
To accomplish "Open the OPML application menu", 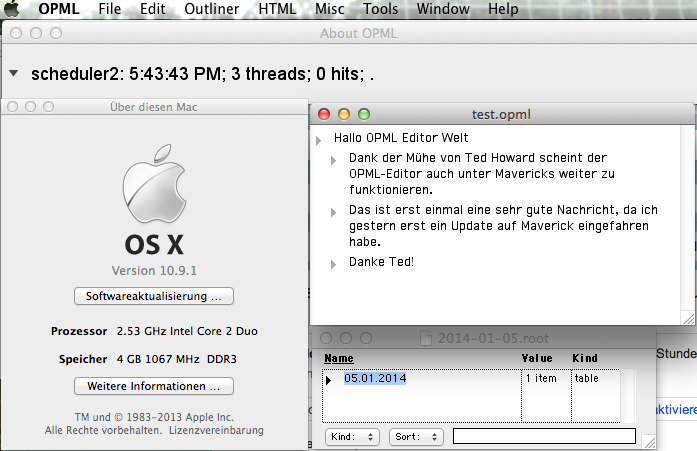I will (59, 8).
